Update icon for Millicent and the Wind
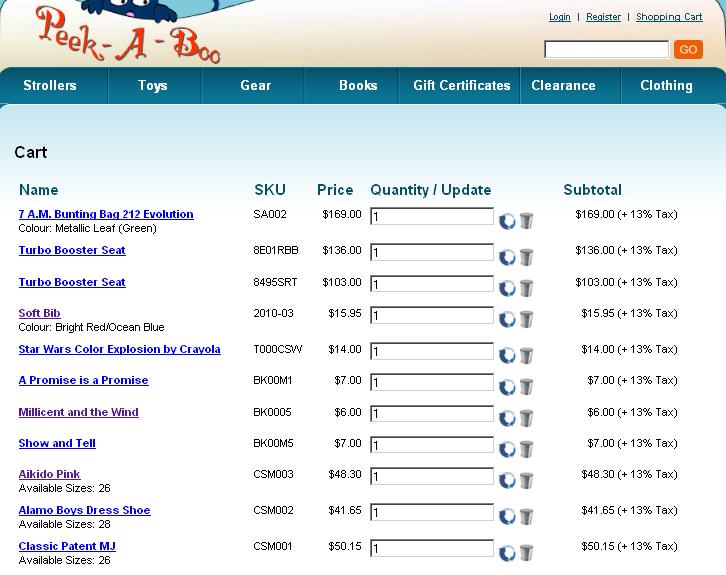 point(507,419)
